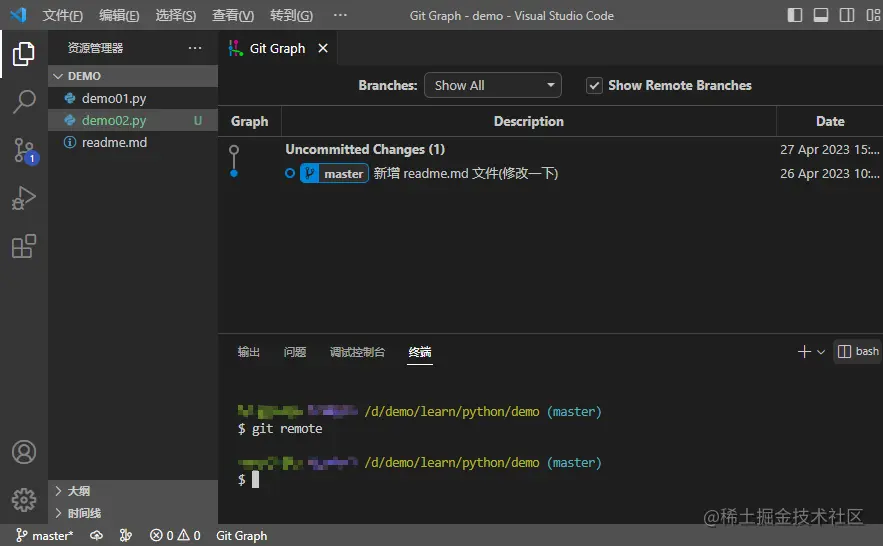
Task: Click the git remote command line
Action: tap(280, 429)
